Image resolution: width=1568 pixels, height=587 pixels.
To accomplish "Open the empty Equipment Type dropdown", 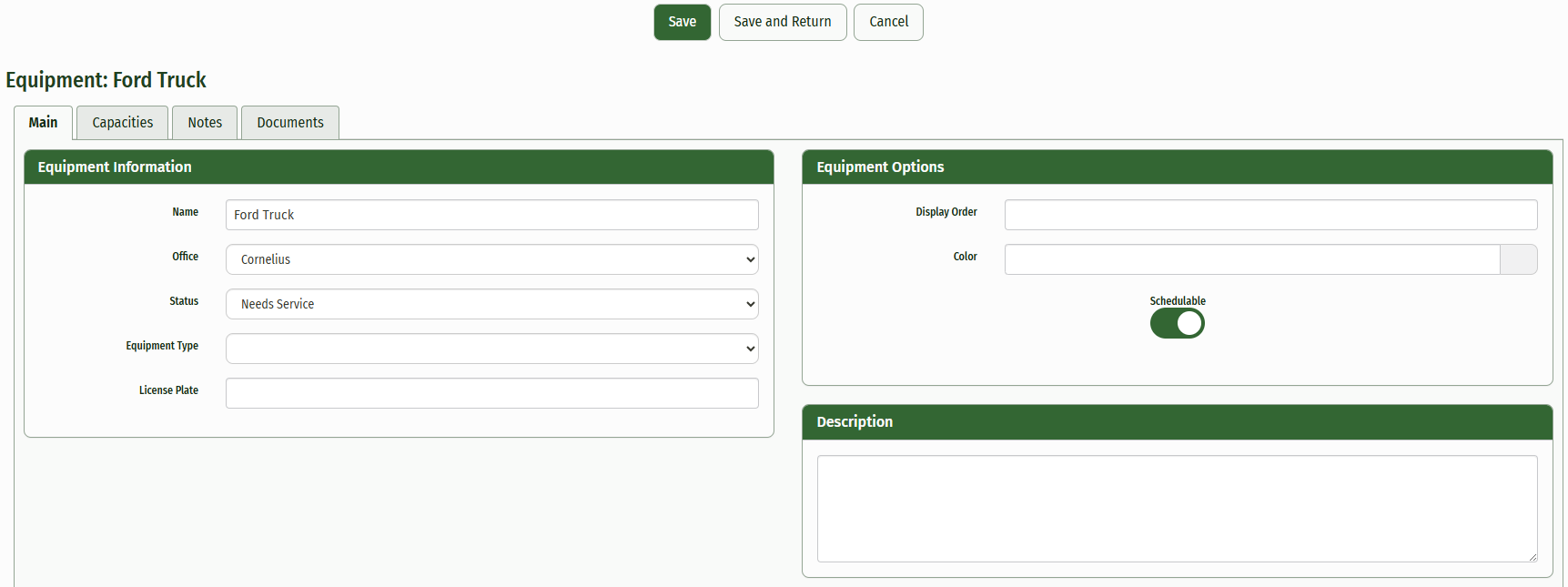I will (491, 349).
